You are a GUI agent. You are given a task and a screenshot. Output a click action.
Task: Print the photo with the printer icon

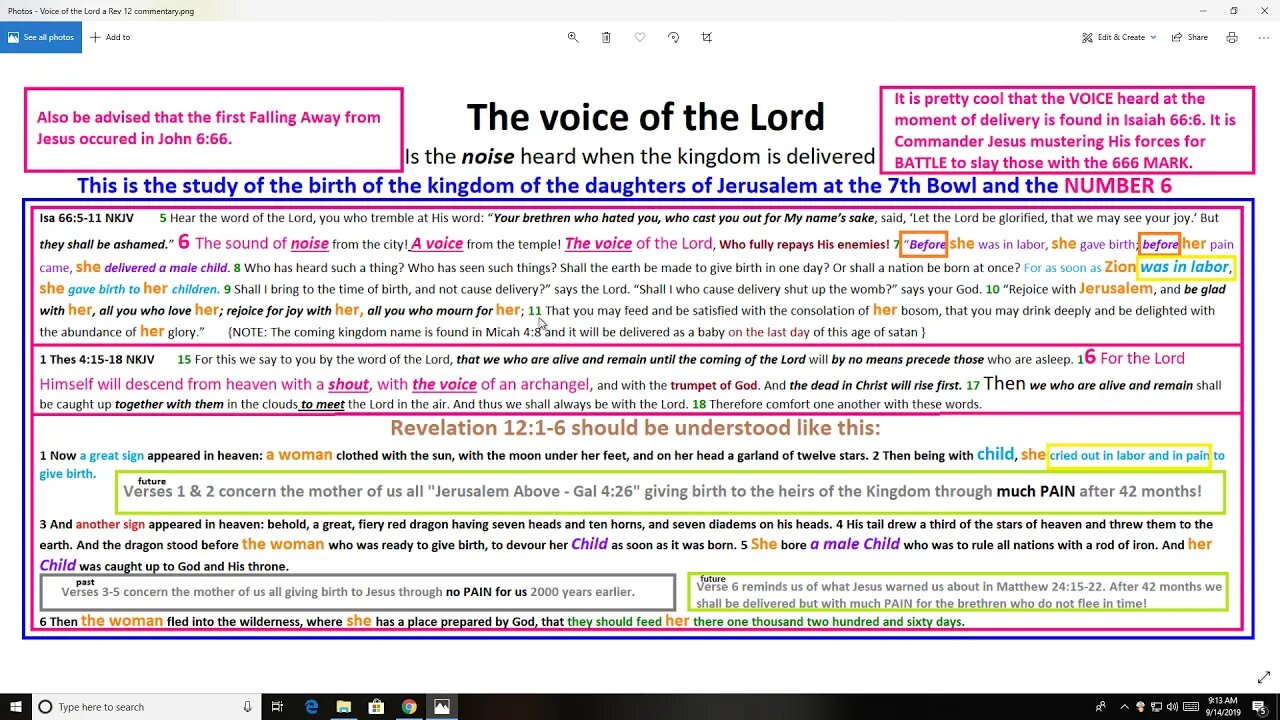click(1232, 37)
